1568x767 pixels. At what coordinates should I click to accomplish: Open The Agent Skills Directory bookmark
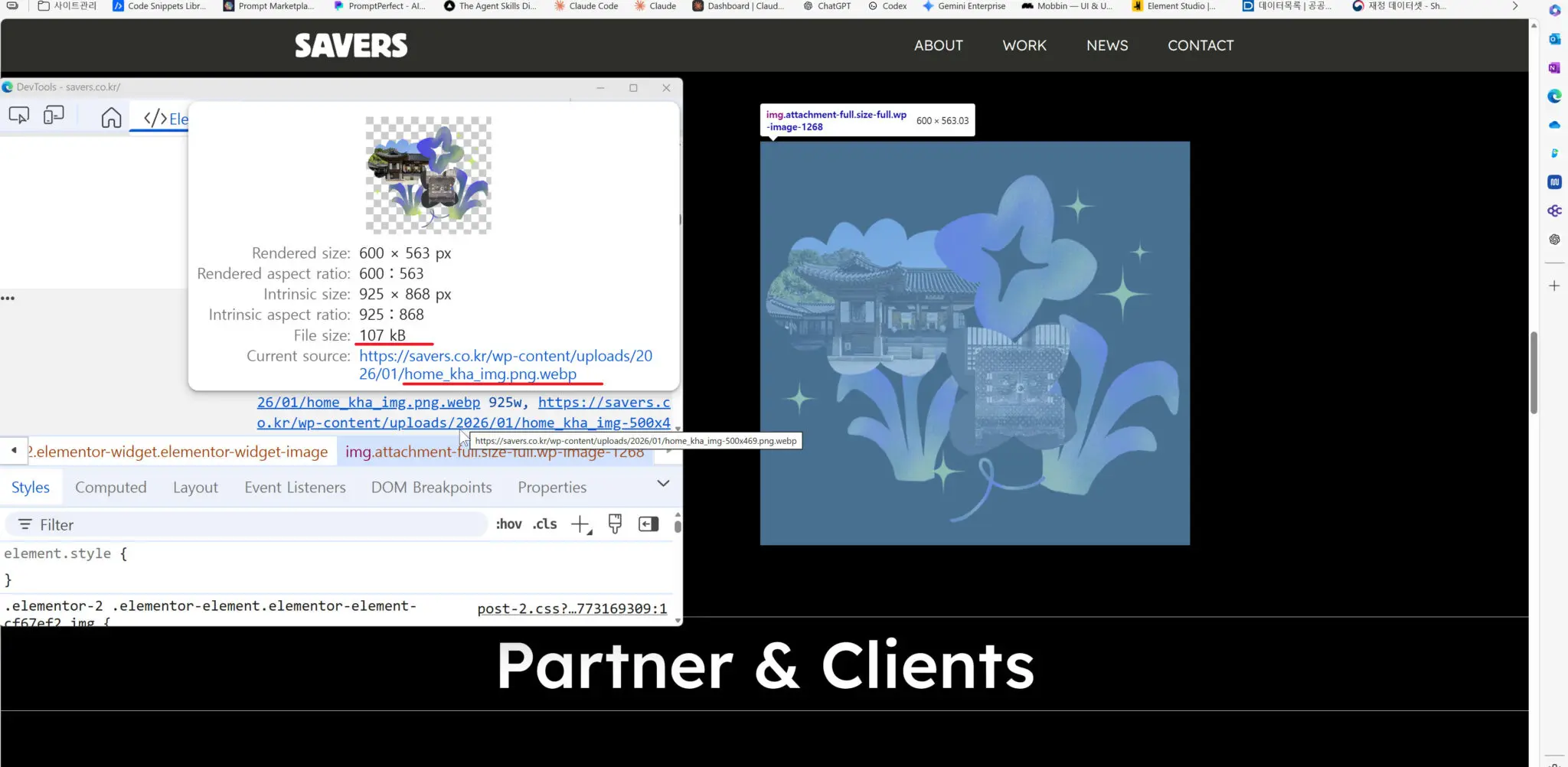pyautogui.click(x=490, y=6)
